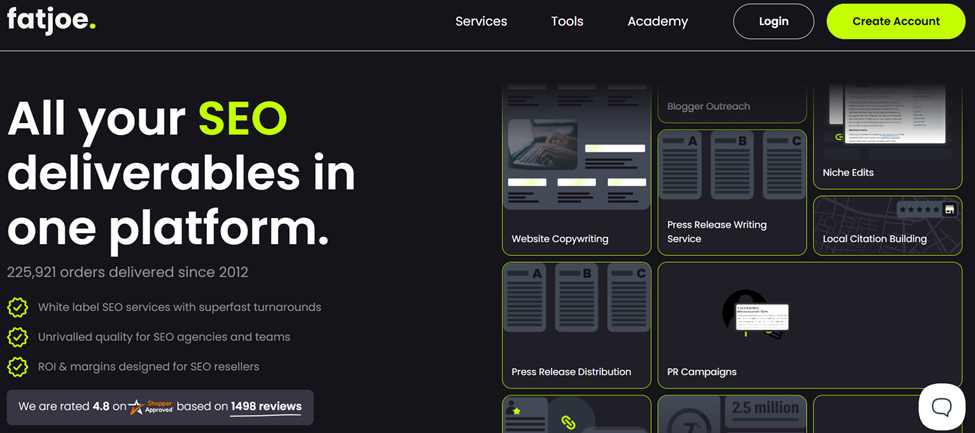Expand the Academy menu

657,21
